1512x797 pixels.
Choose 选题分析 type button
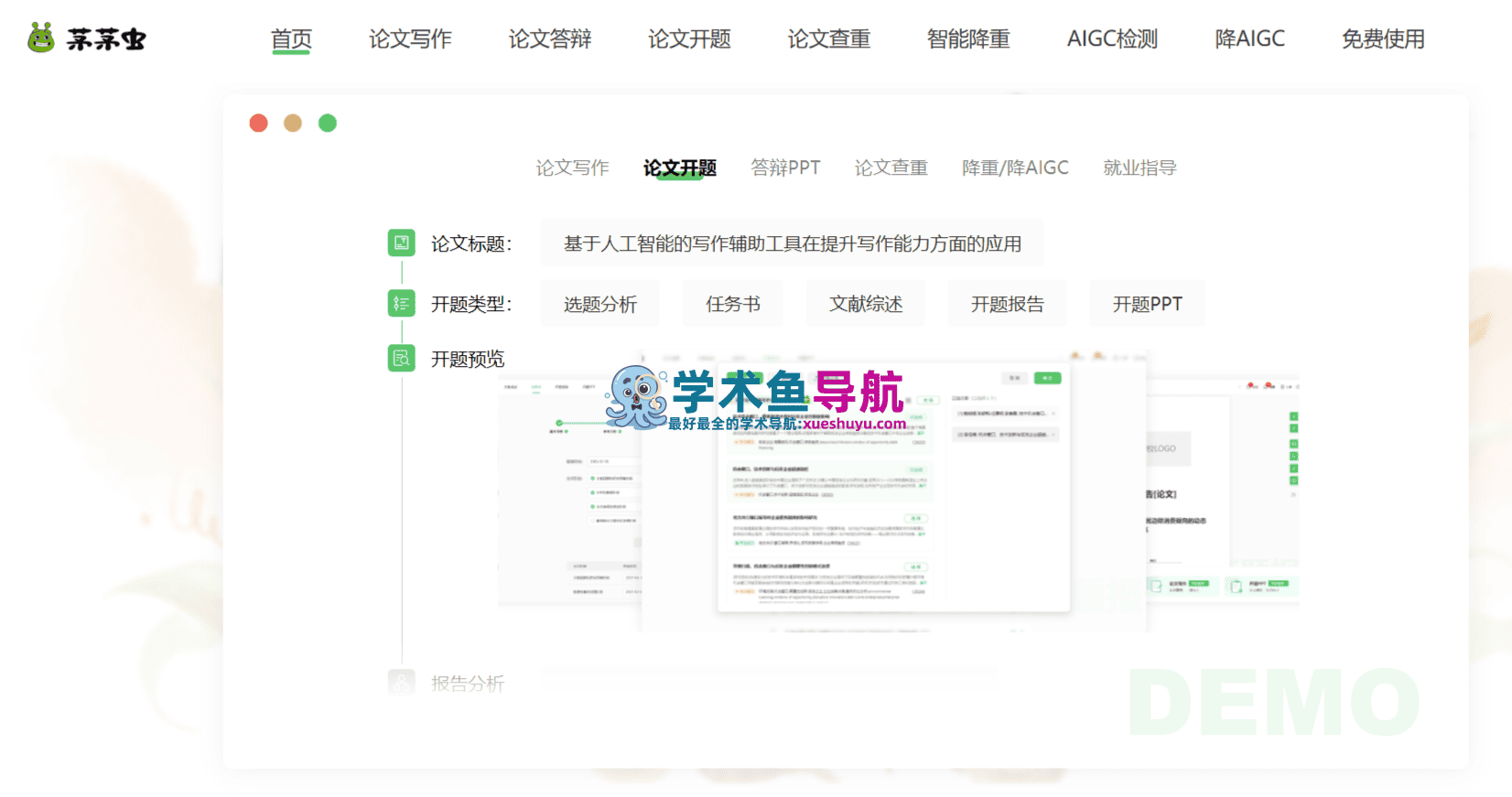[600, 304]
